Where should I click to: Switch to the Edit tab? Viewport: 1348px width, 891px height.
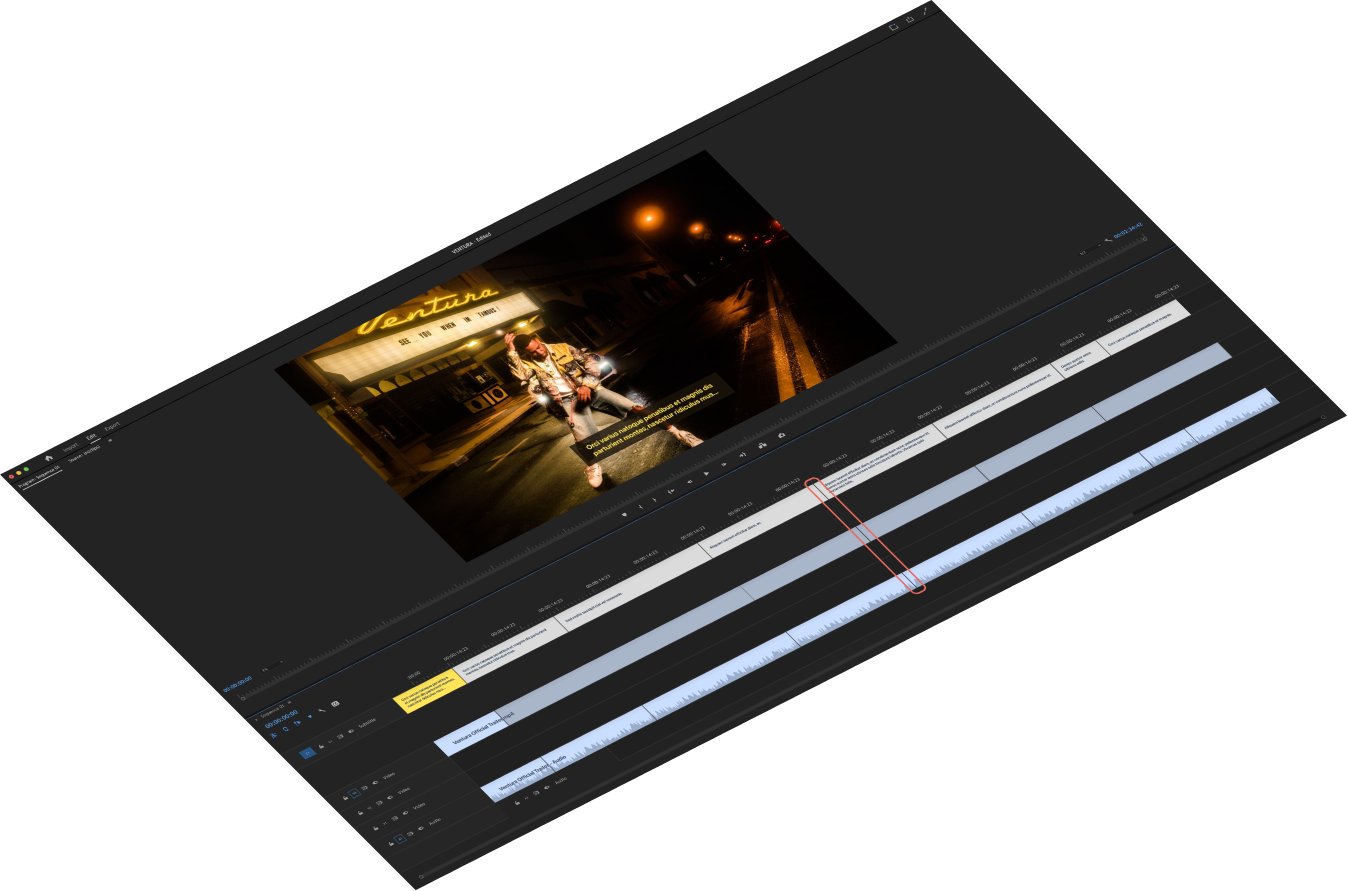(92, 436)
